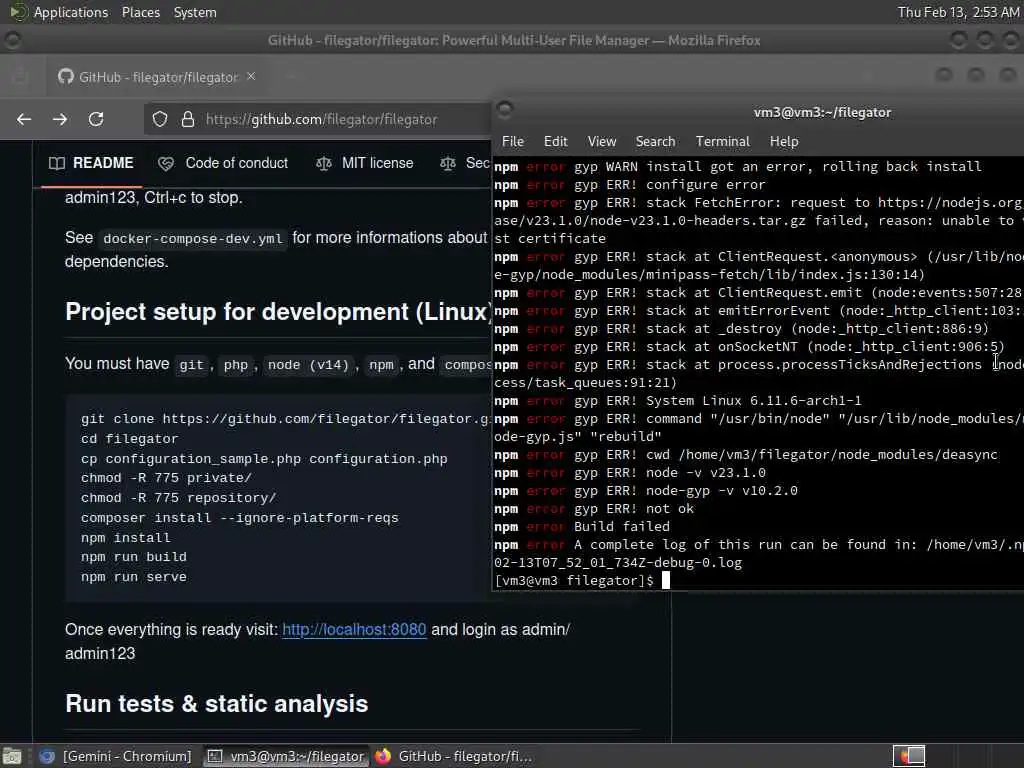Close the GitHub filegator tab
The width and height of the screenshot is (1024, 768).
pos(251,76)
